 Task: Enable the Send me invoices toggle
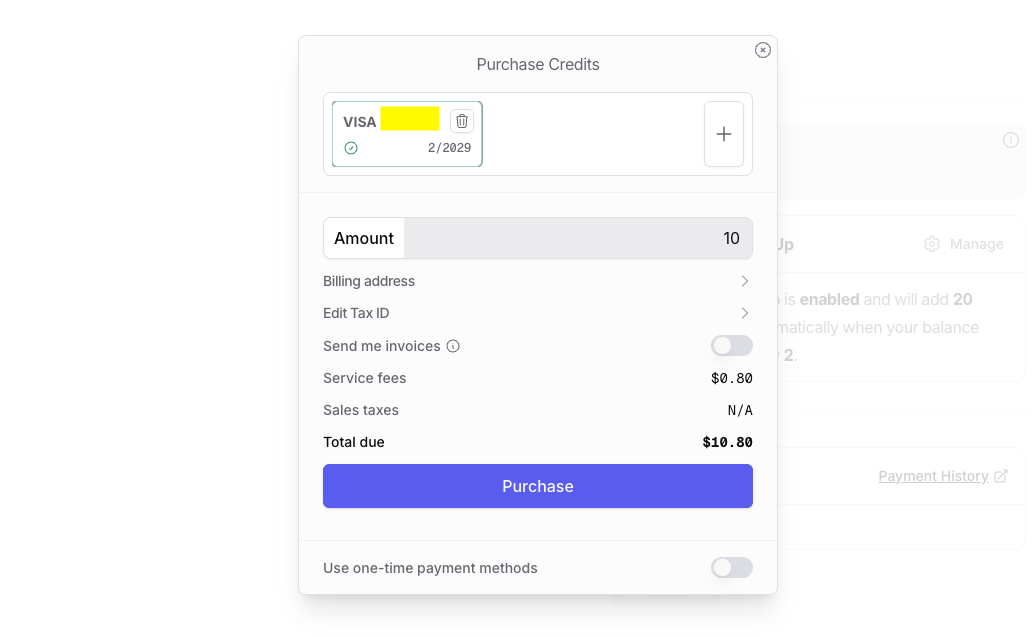click(731, 346)
